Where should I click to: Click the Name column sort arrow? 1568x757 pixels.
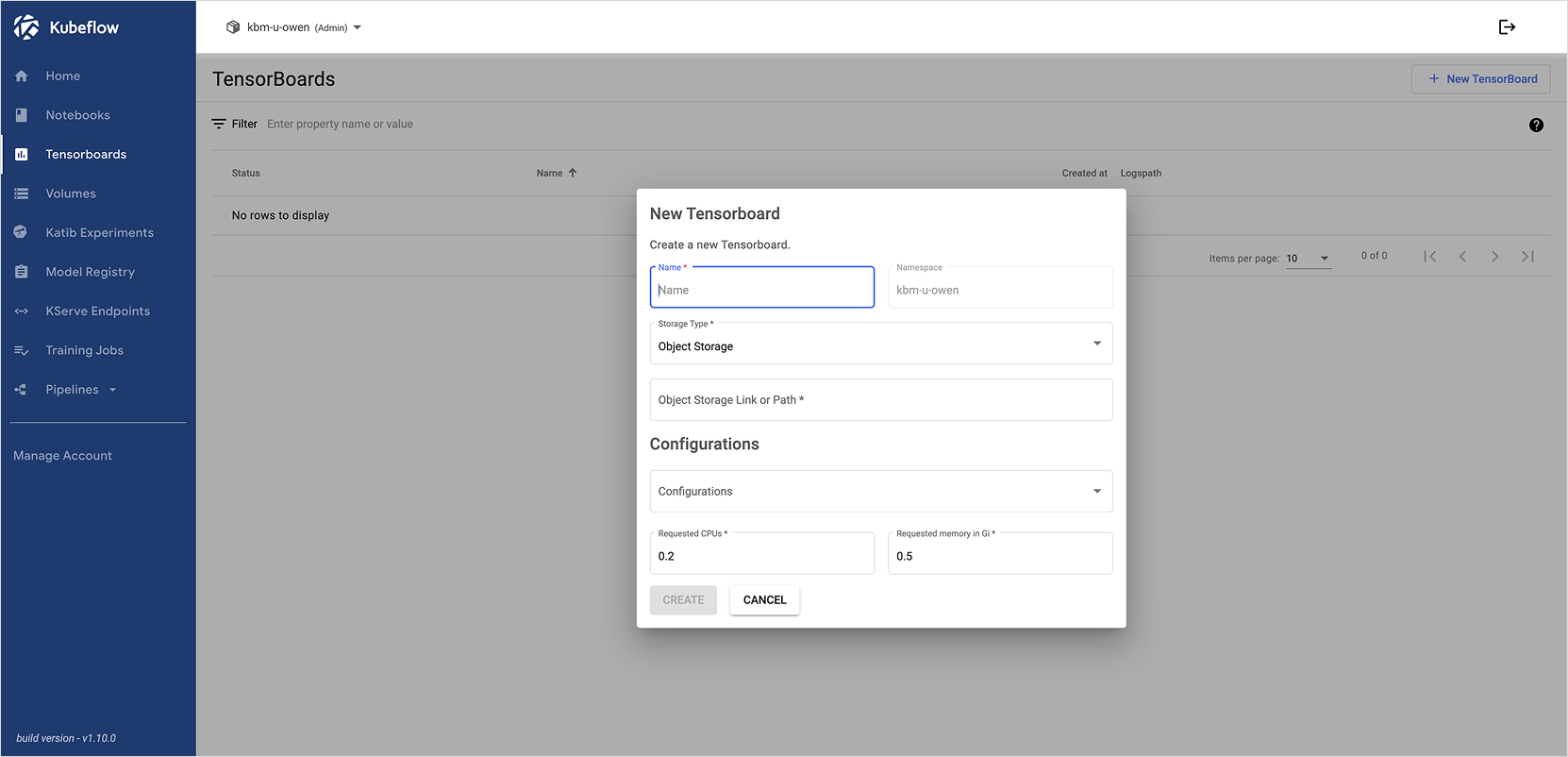click(x=573, y=173)
